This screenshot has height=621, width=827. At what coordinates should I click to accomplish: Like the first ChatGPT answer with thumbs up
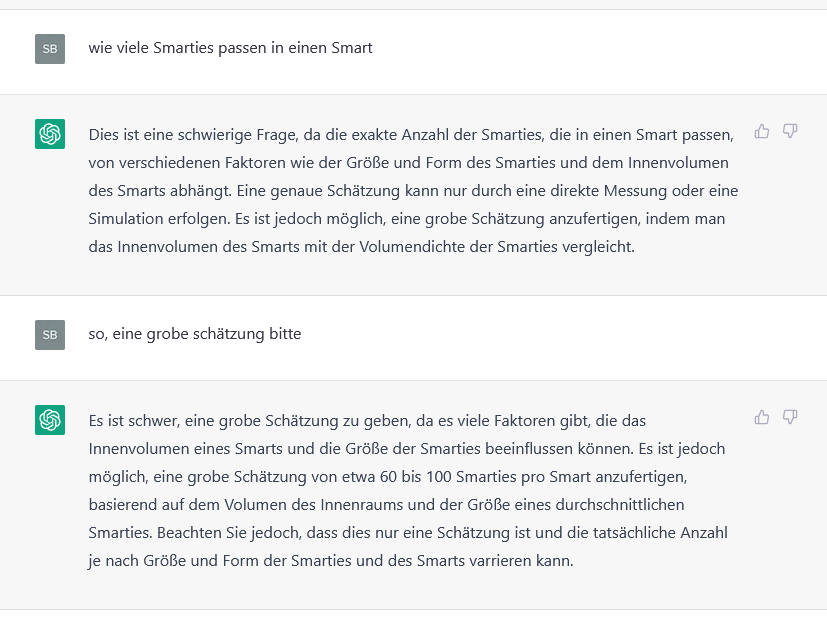tap(762, 131)
